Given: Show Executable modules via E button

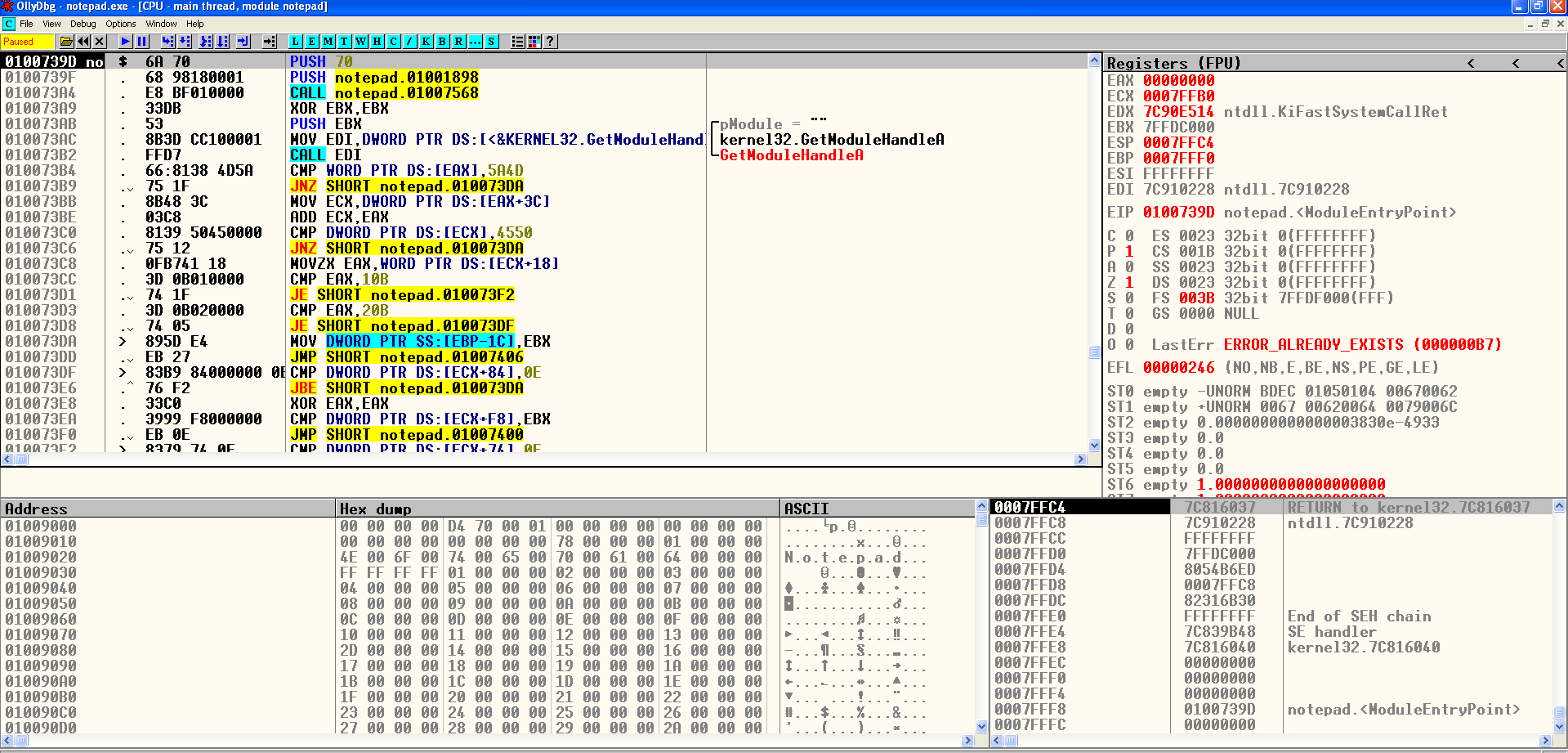Looking at the screenshot, I should point(311,41).
